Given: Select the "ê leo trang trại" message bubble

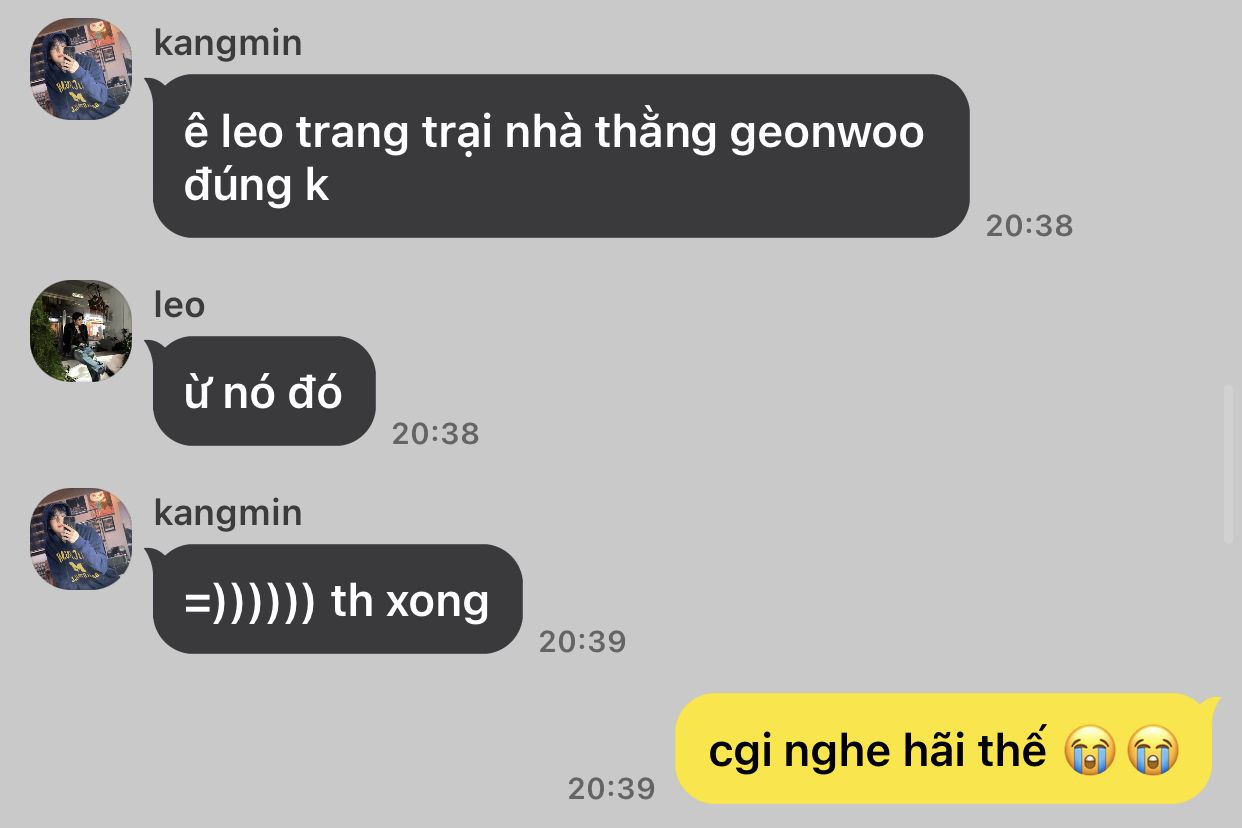Looking at the screenshot, I should [560, 156].
